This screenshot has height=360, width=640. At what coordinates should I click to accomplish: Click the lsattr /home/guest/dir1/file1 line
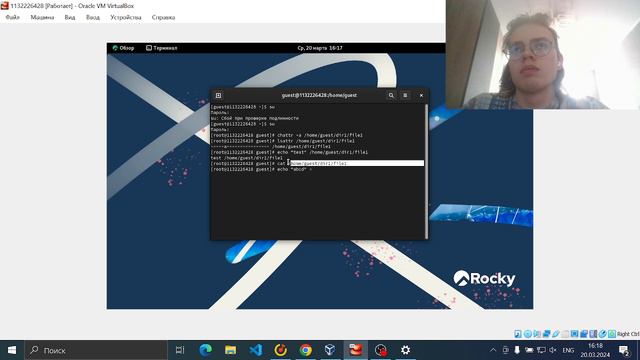point(282,141)
